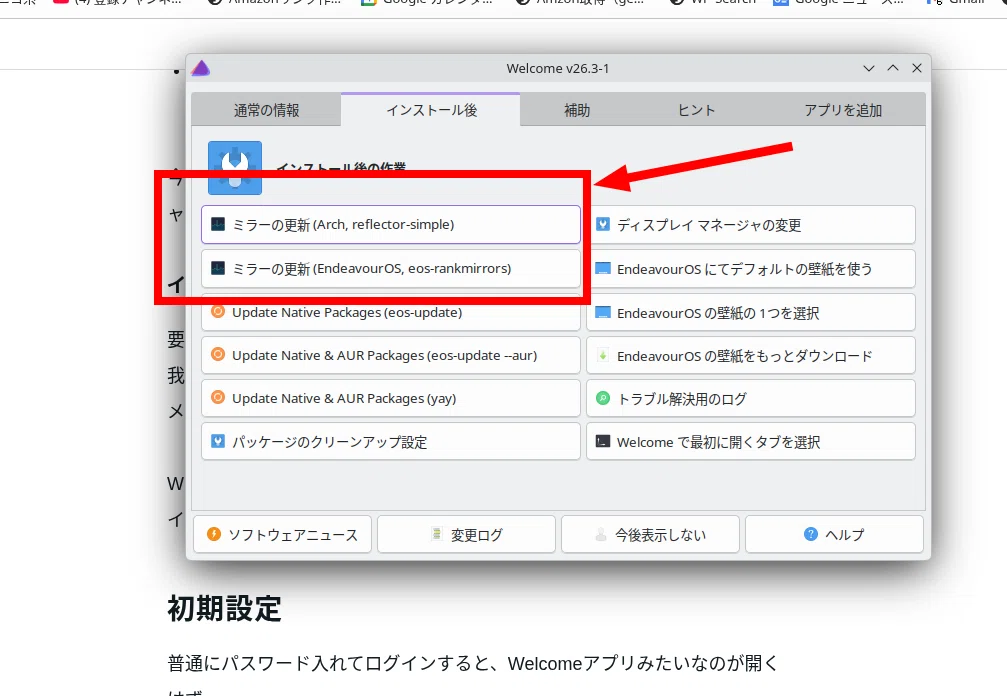Click the 初期設定 heading on the webpage
Screen dimensions: 1007x696
pyautogui.click(x=224, y=608)
